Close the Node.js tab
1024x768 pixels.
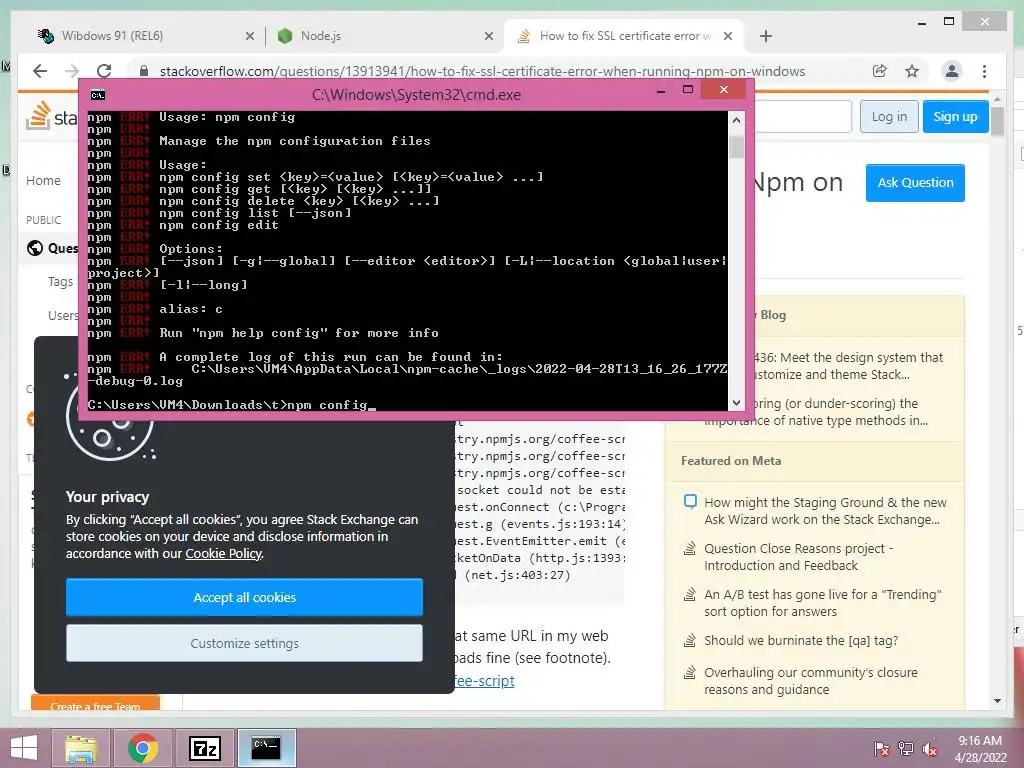[488, 36]
